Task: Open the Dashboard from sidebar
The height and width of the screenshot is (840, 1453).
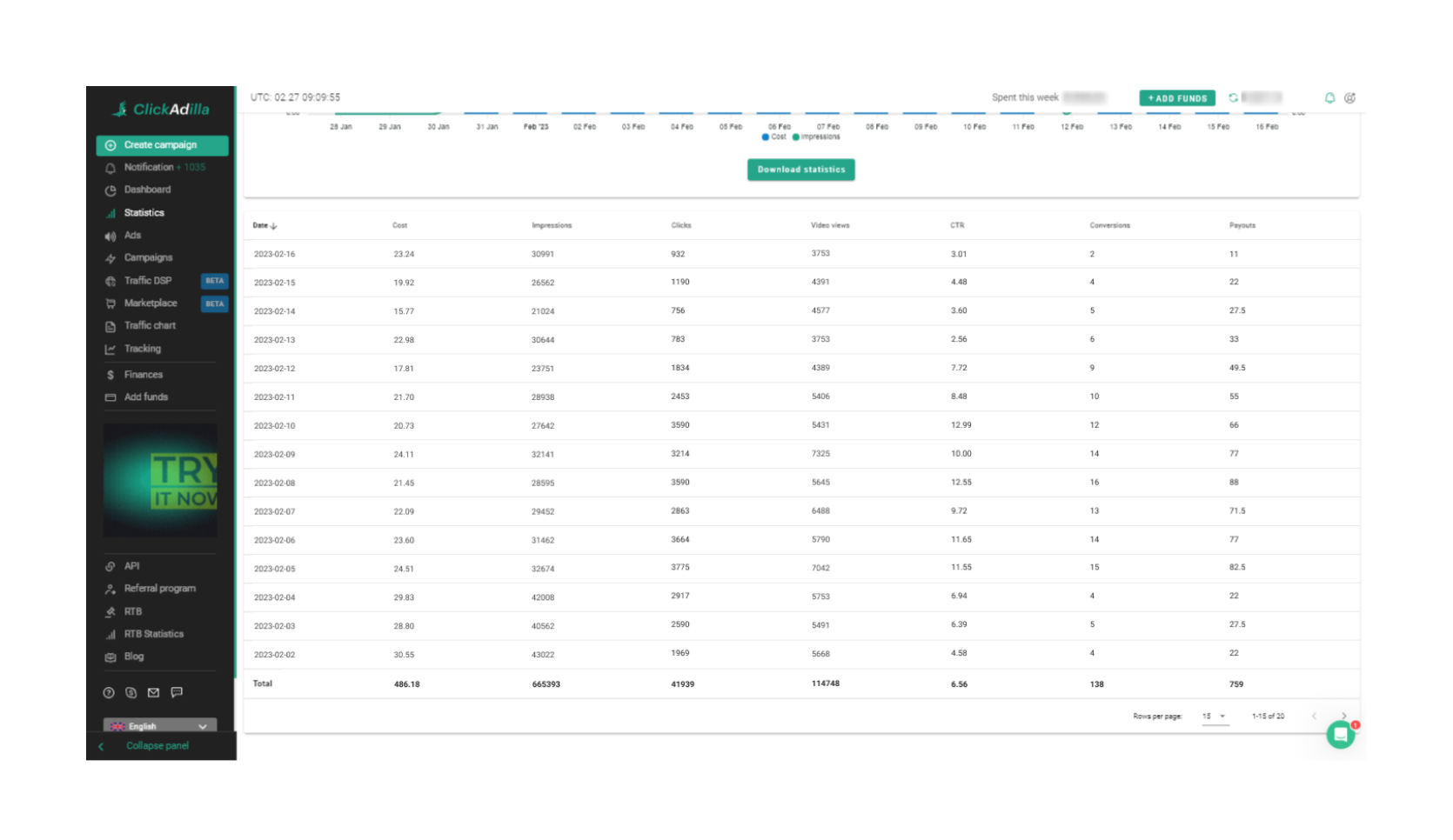Action: coord(146,189)
